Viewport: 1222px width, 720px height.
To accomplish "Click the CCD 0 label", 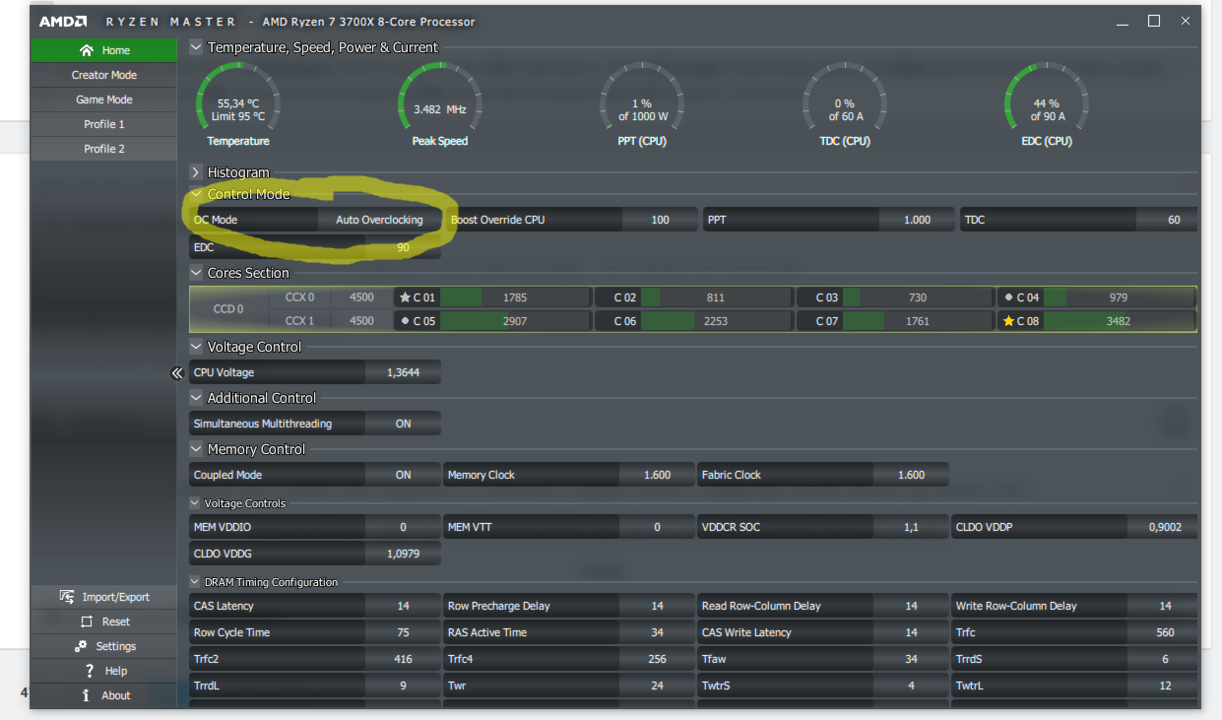I will pyautogui.click(x=228, y=309).
